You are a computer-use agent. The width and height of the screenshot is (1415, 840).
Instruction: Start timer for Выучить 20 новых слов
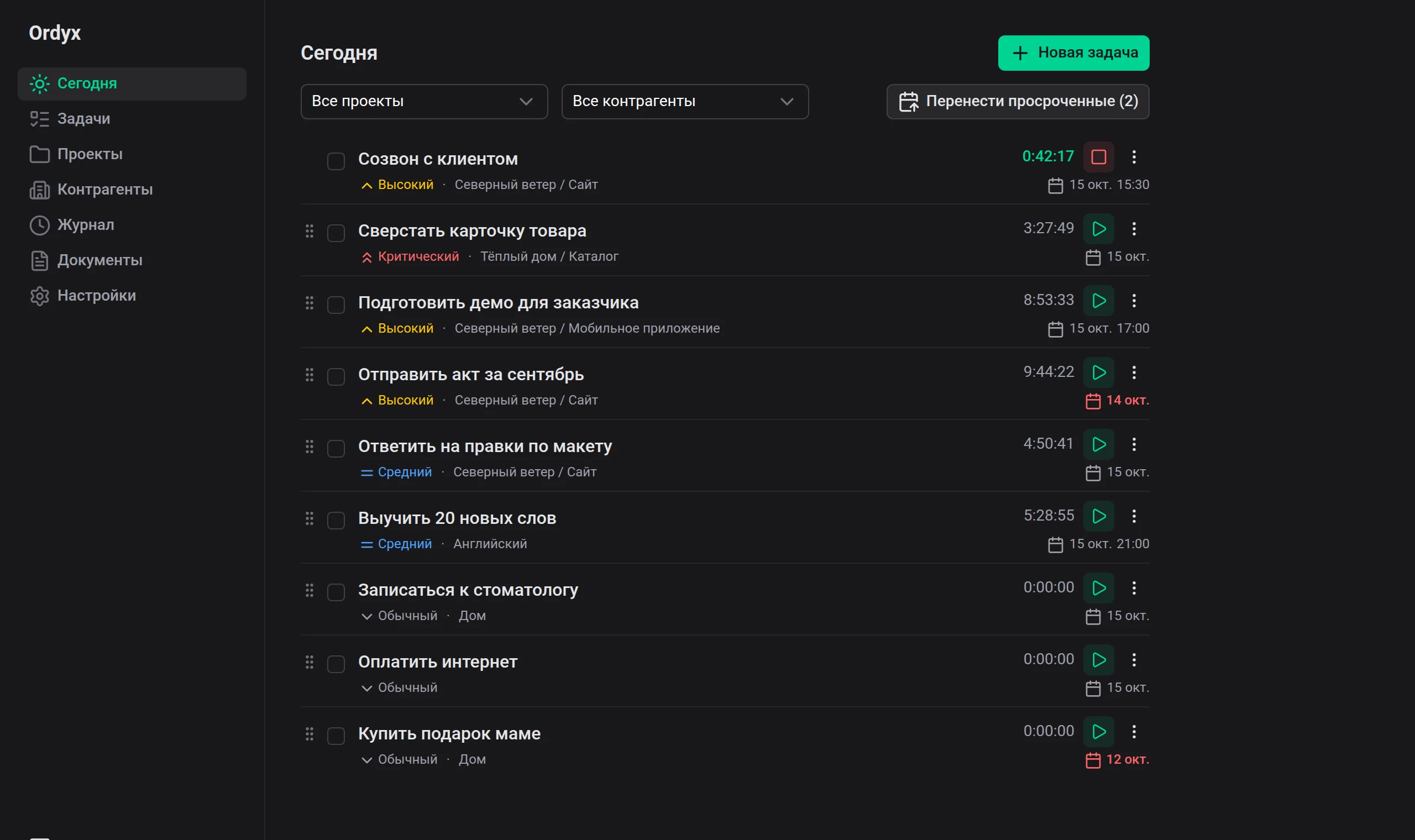pos(1099,516)
